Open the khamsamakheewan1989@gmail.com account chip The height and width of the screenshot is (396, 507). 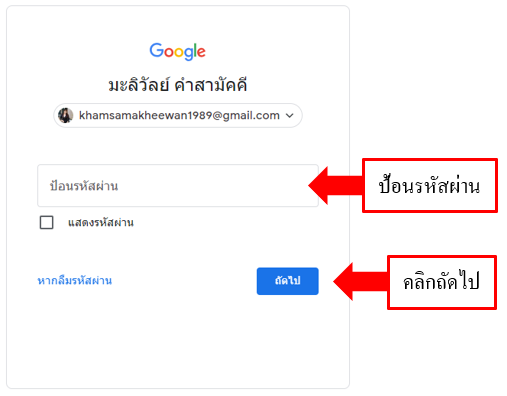tap(178, 115)
